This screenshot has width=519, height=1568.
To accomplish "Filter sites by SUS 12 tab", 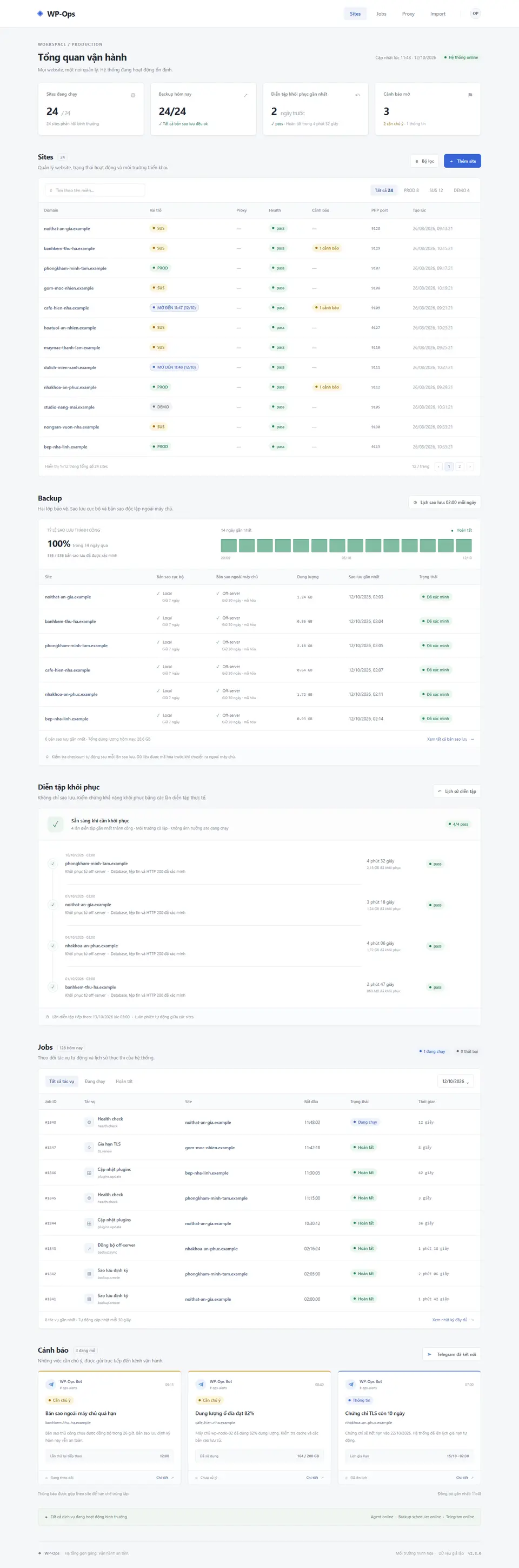I will (436, 190).
